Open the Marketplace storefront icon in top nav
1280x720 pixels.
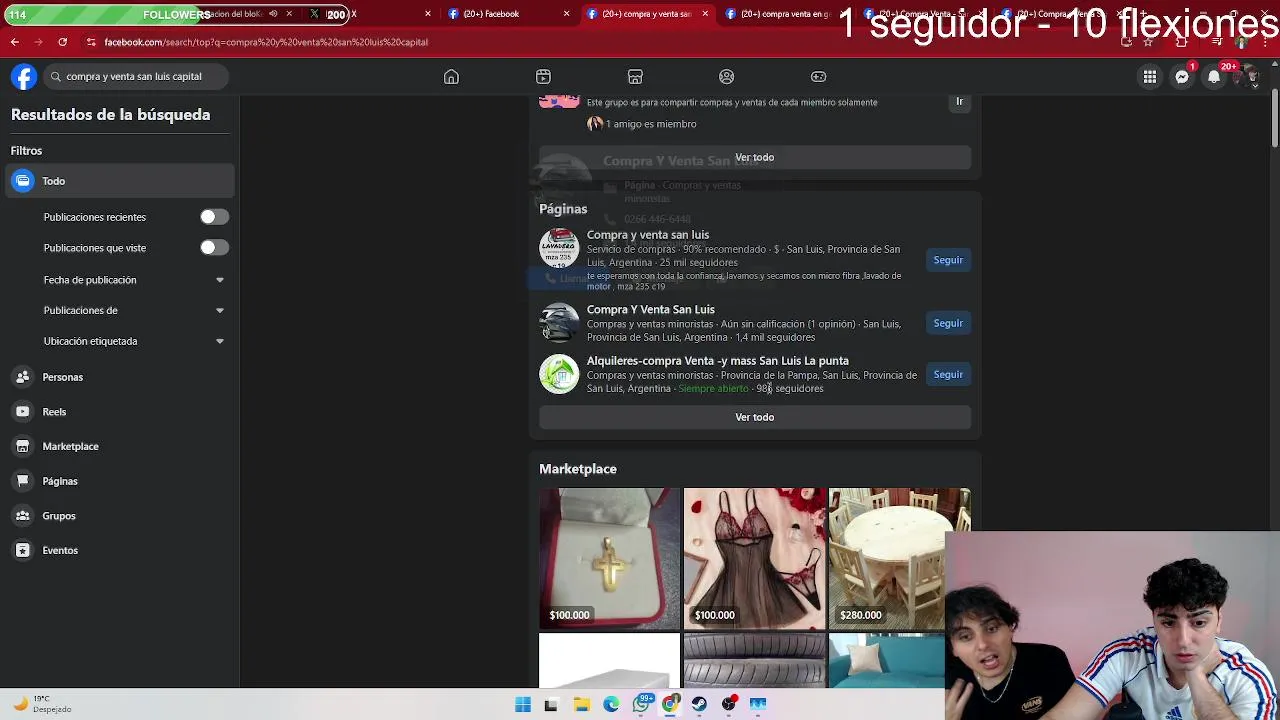[x=635, y=77]
